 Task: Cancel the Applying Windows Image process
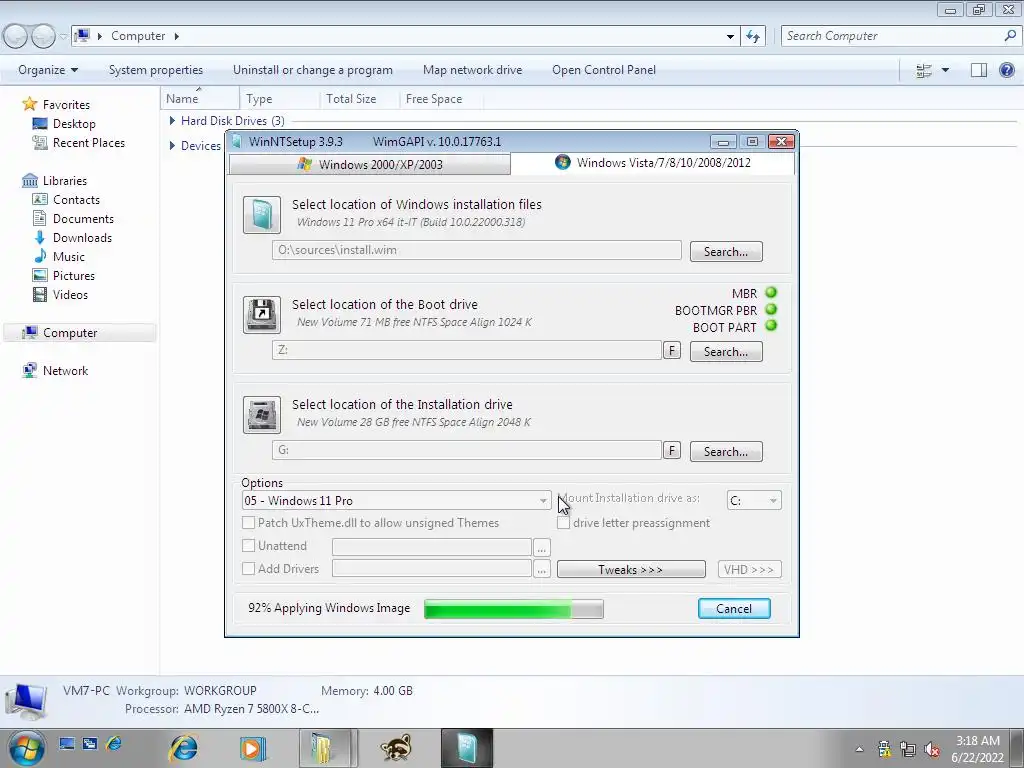(734, 609)
